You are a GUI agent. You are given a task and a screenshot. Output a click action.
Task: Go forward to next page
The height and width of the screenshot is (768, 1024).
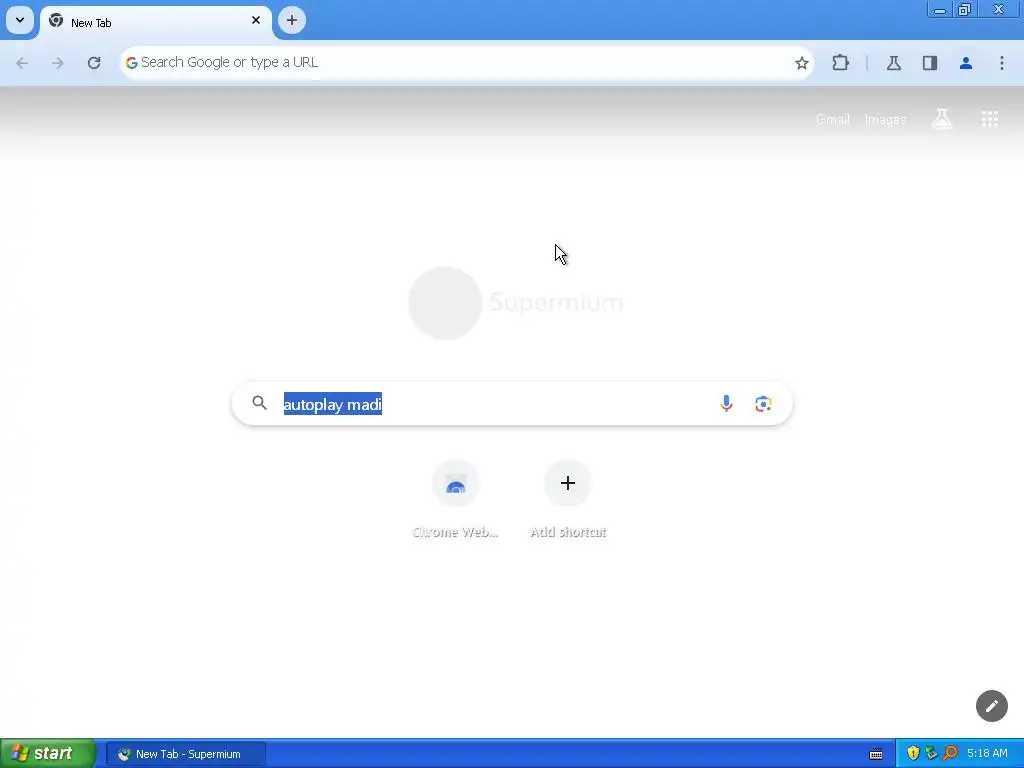tap(58, 63)
